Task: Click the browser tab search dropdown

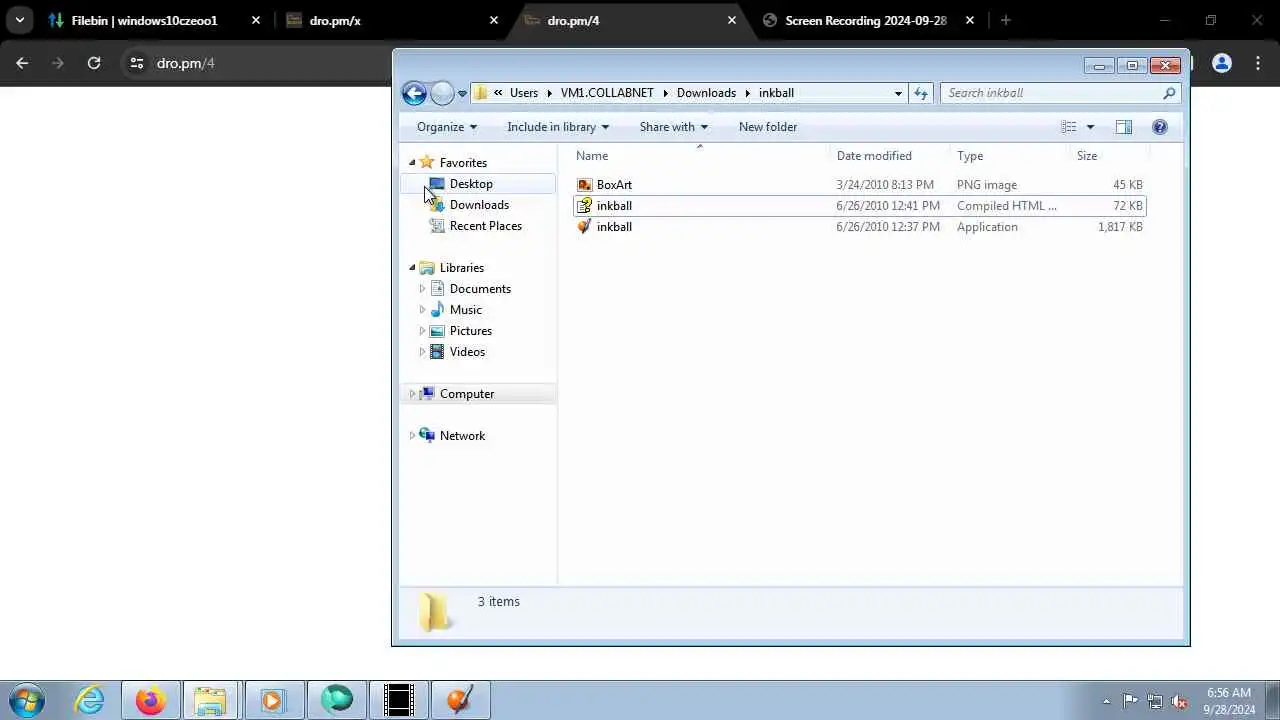Action: tap(19, 20)
